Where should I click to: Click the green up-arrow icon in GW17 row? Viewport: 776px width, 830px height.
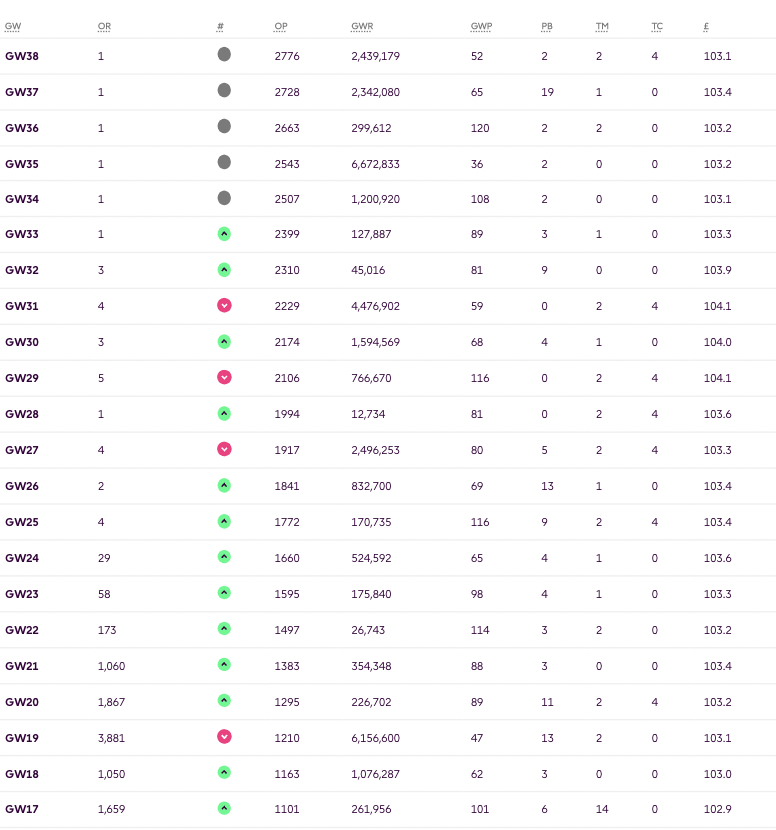pyautogui.click(x=224, y=808)
